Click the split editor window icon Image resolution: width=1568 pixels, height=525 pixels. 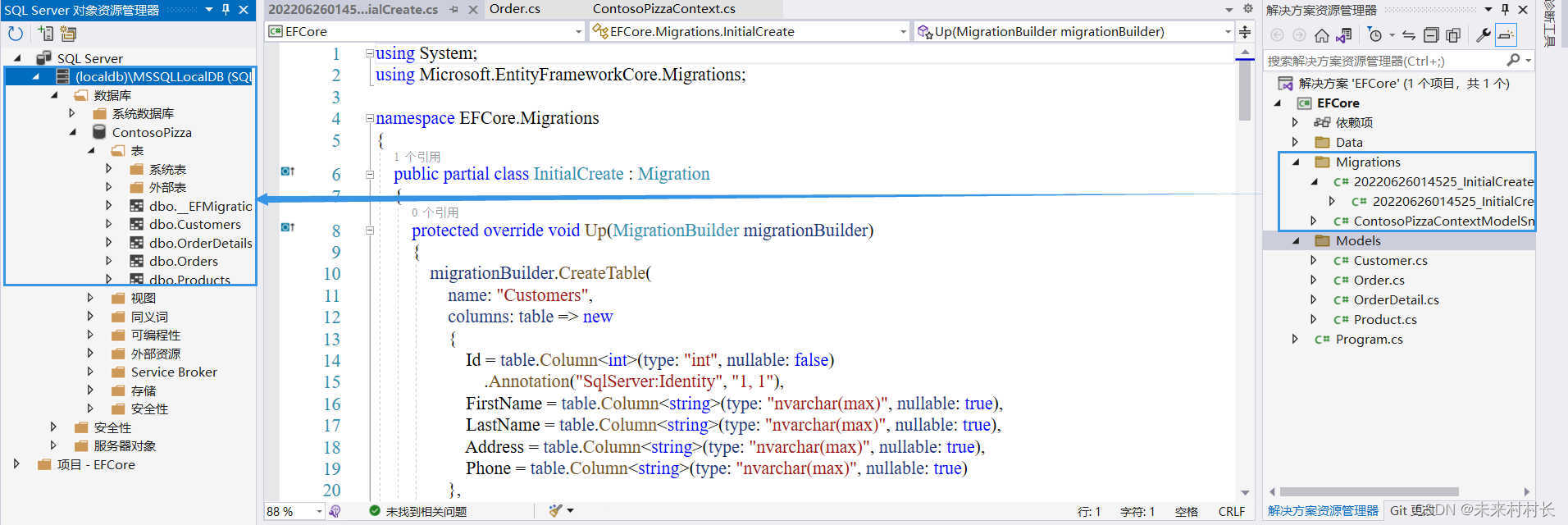[1245, 32]
